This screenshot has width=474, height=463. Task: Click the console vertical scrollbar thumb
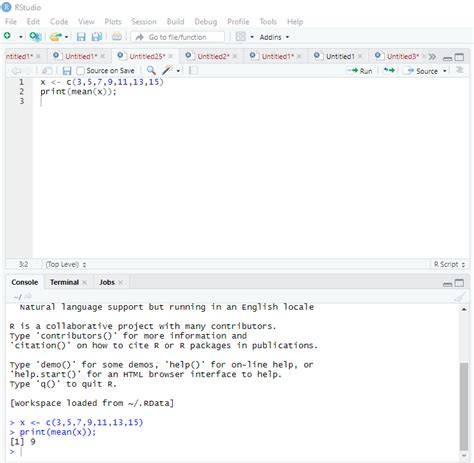pyautogui.click(x=464, y=407)
